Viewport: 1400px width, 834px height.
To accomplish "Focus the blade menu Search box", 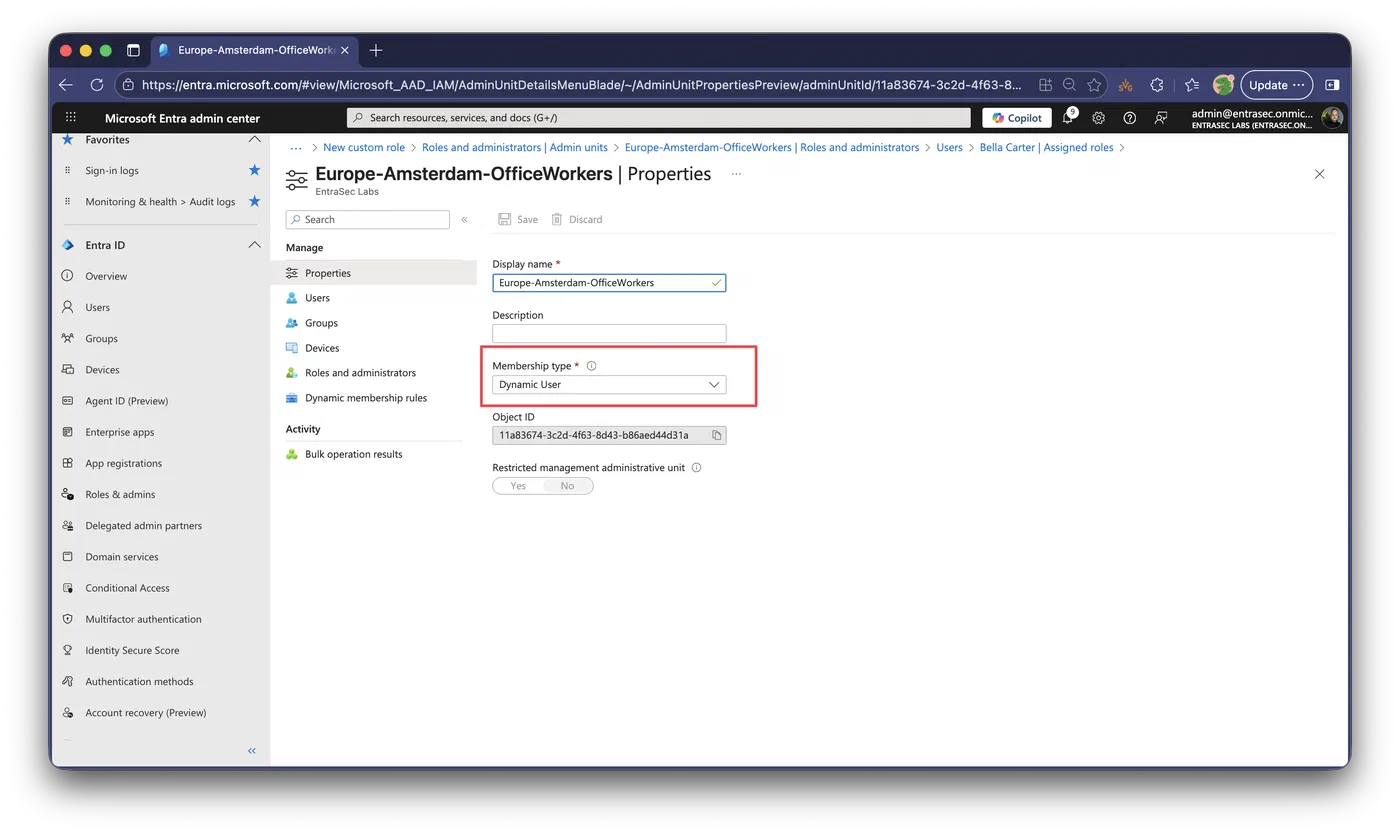I will [x=368, y=219].
